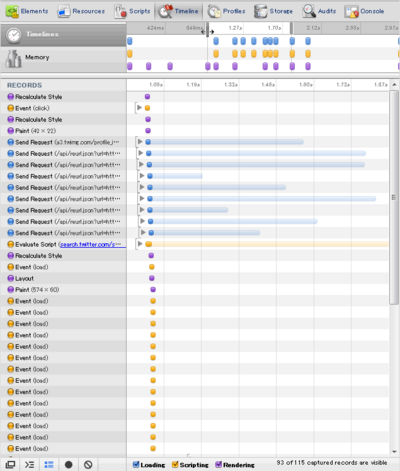Expand the first Send Request record
This screenshot has width=400, height=471.
[140, 142]
